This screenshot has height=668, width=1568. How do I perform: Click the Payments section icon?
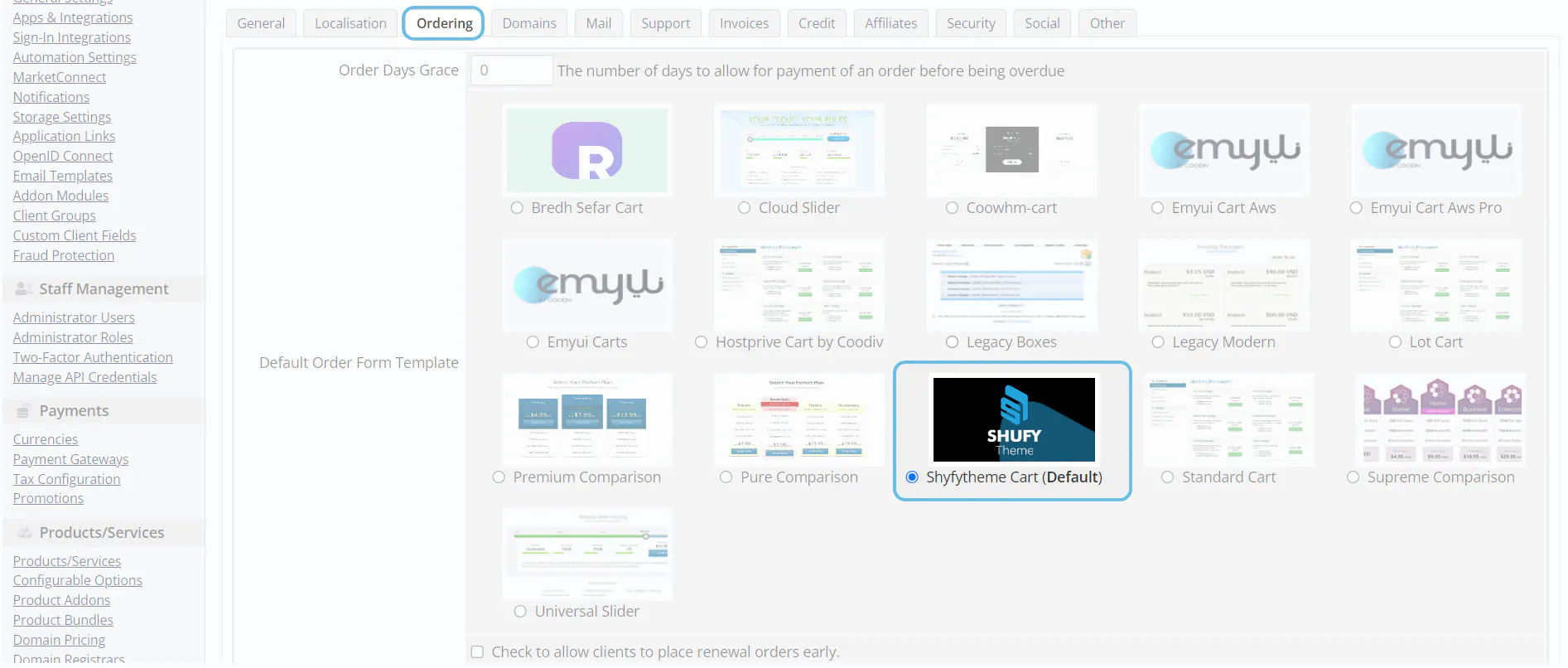24,411
